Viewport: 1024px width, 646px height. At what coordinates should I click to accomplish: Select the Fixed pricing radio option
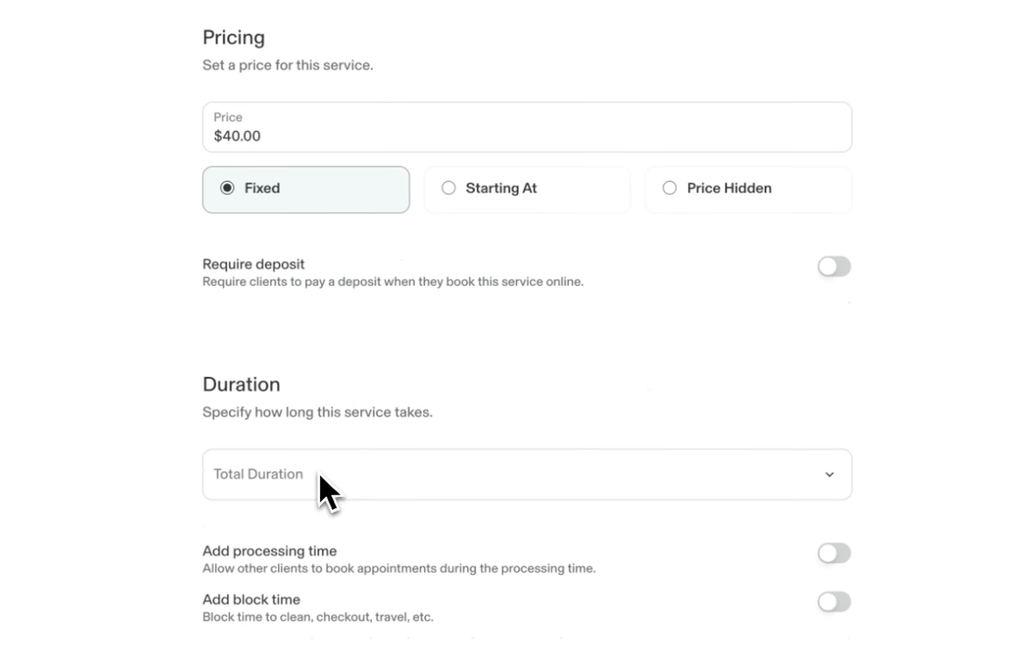pyautogui.click(x=306, y=189)
